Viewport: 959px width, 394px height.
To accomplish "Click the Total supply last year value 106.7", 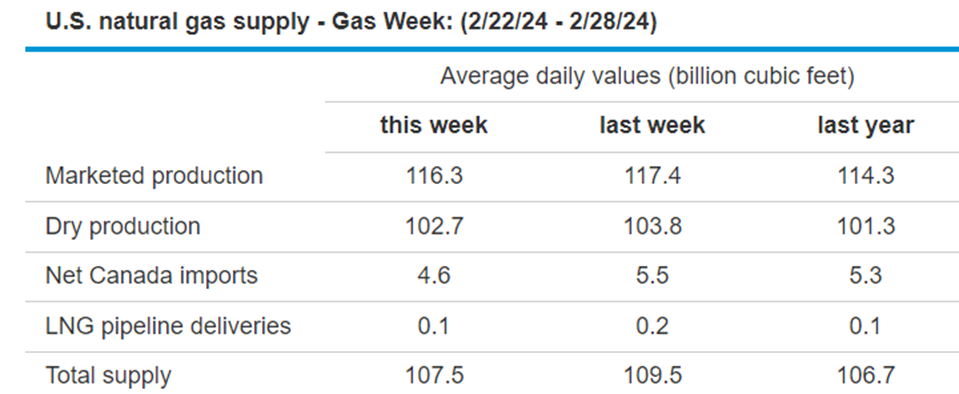I will (866, 376).
